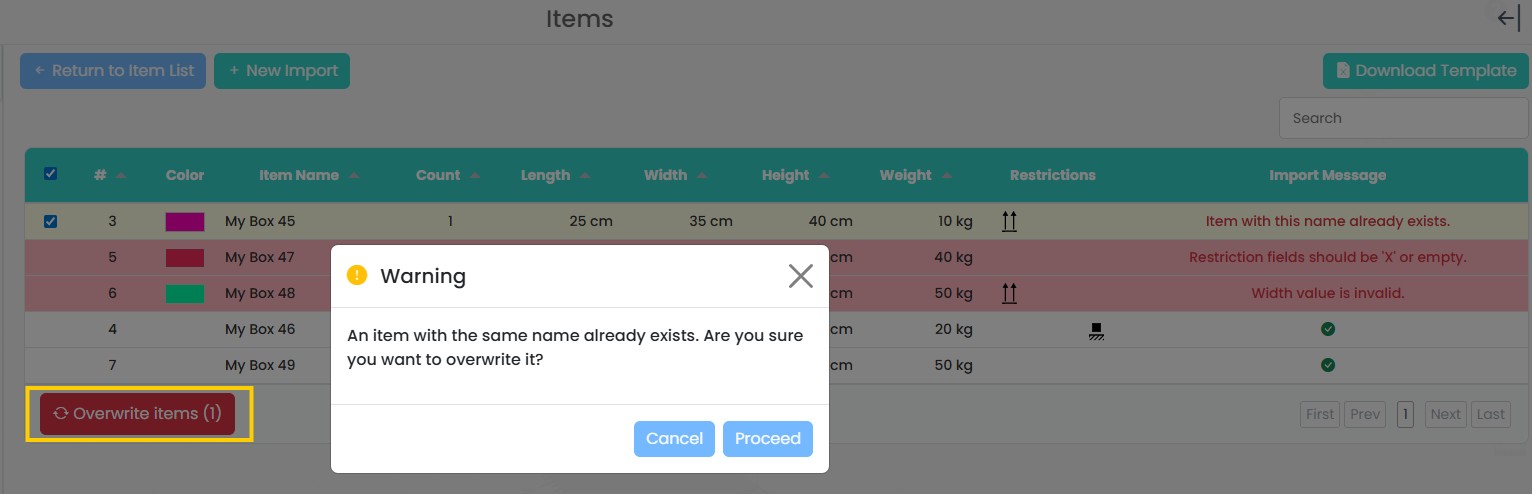Go to the Next pagination page
This screenshot has width=1532, height=494.
click(x=1445, y=414)
